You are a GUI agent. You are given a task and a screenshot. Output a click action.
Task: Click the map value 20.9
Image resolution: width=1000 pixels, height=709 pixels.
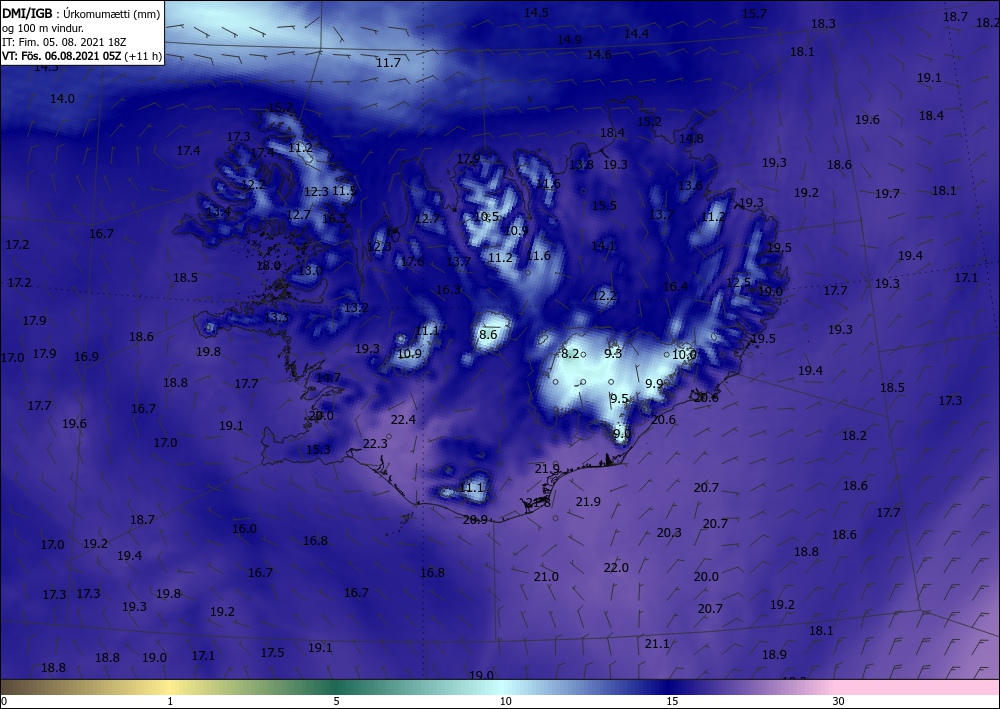click(475, 520)
